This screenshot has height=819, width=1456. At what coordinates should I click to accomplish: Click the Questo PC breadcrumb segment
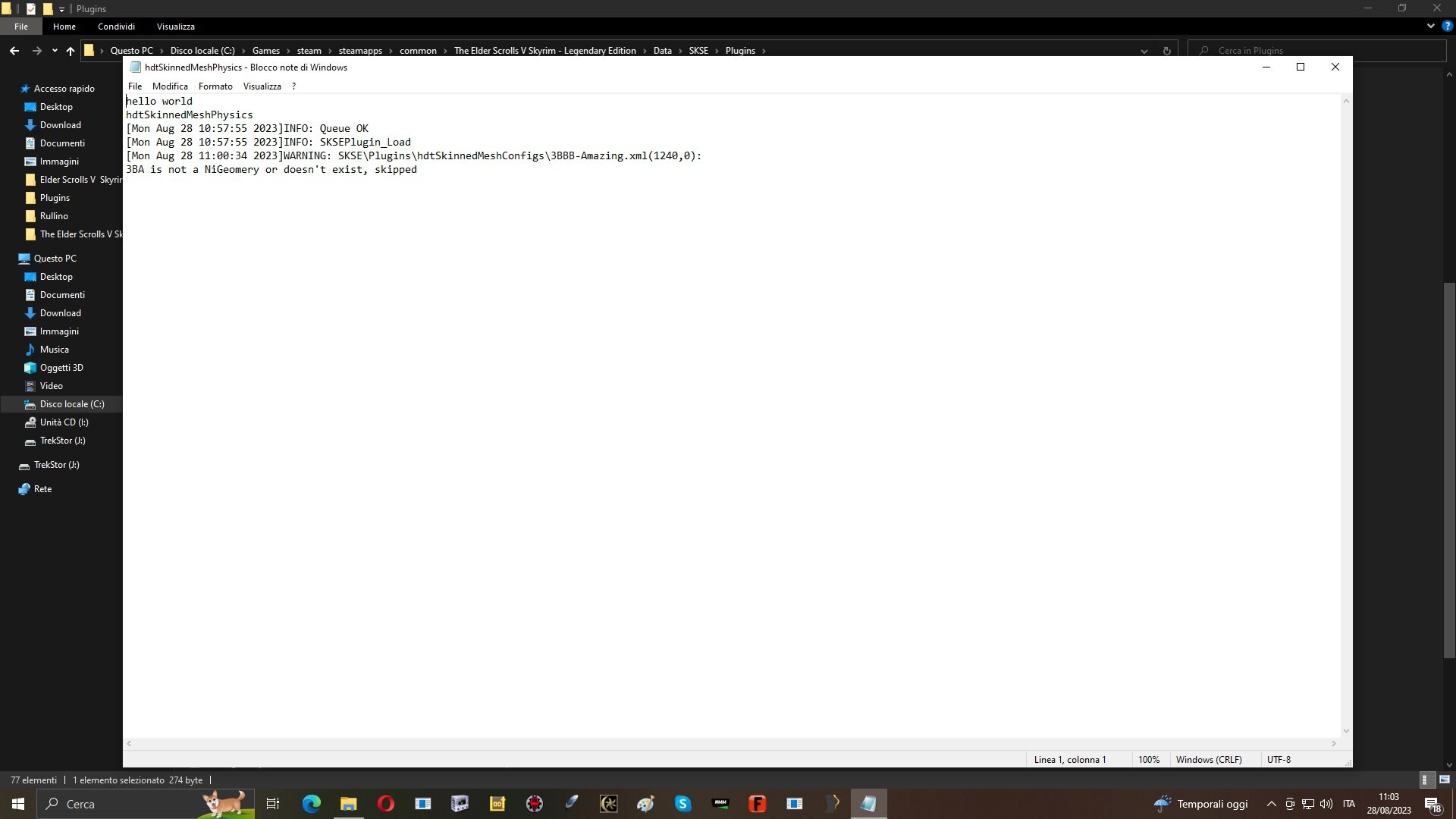point(131,51)
